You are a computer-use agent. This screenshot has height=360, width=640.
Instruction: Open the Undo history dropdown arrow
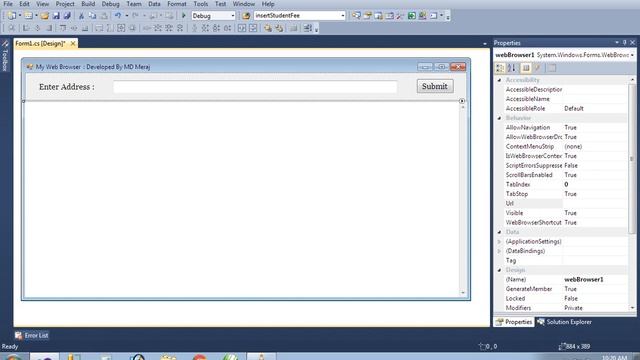pyautogui.click(x=127, y=16)
